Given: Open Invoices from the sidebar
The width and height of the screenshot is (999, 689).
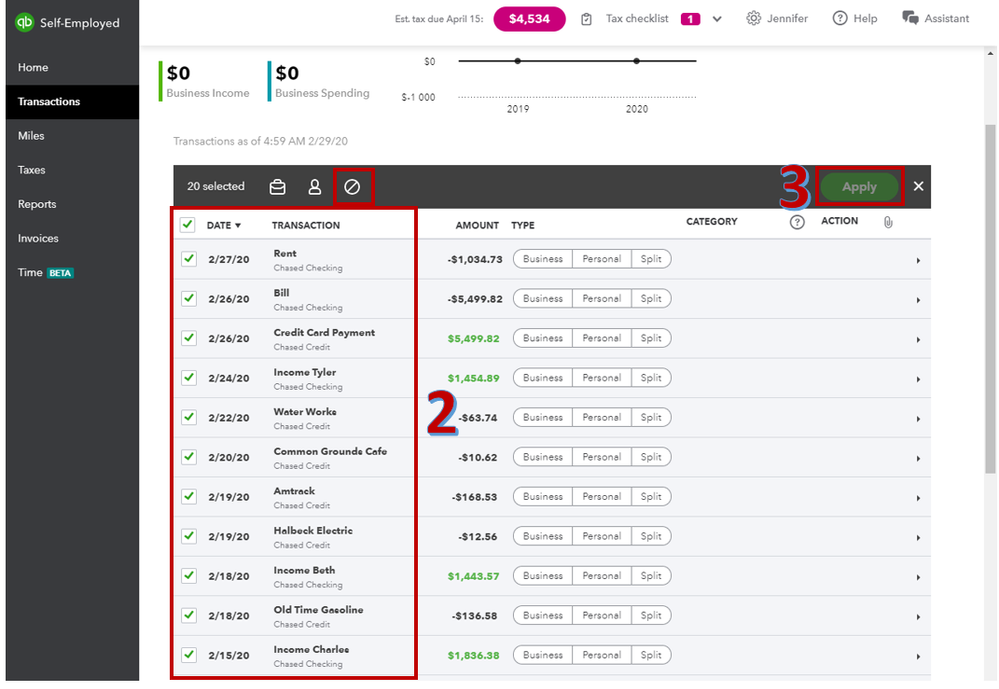Looking at the screenshot, I should tap(72, 238).
